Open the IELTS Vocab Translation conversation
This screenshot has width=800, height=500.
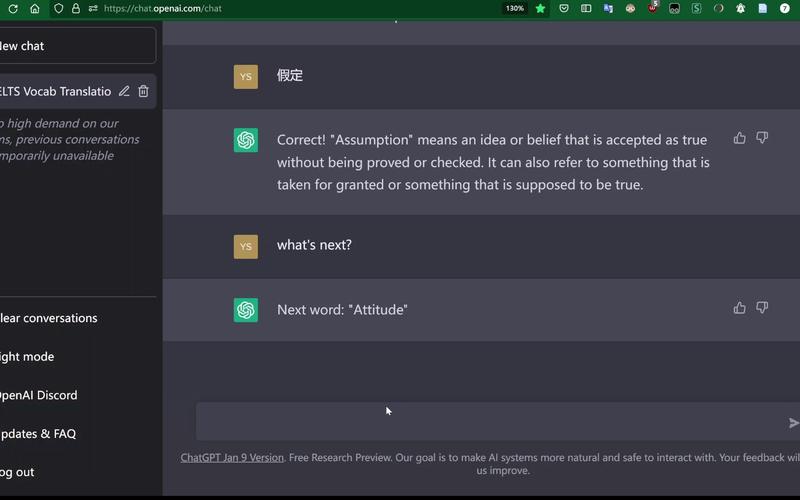tap(55, 91)
